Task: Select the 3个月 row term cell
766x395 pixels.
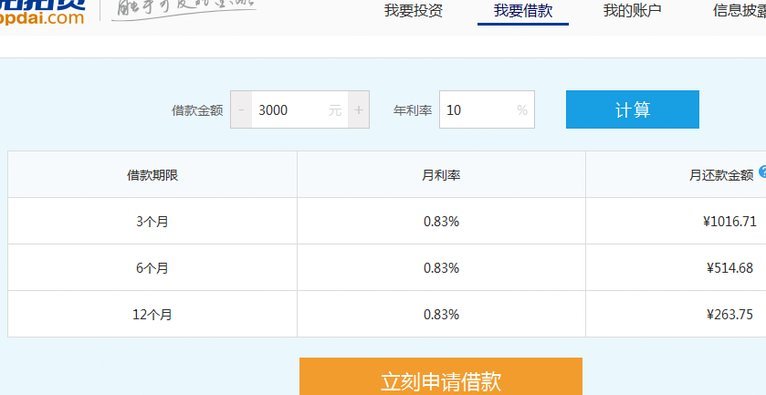Action: pyautogui.click(x=152, y=222)
